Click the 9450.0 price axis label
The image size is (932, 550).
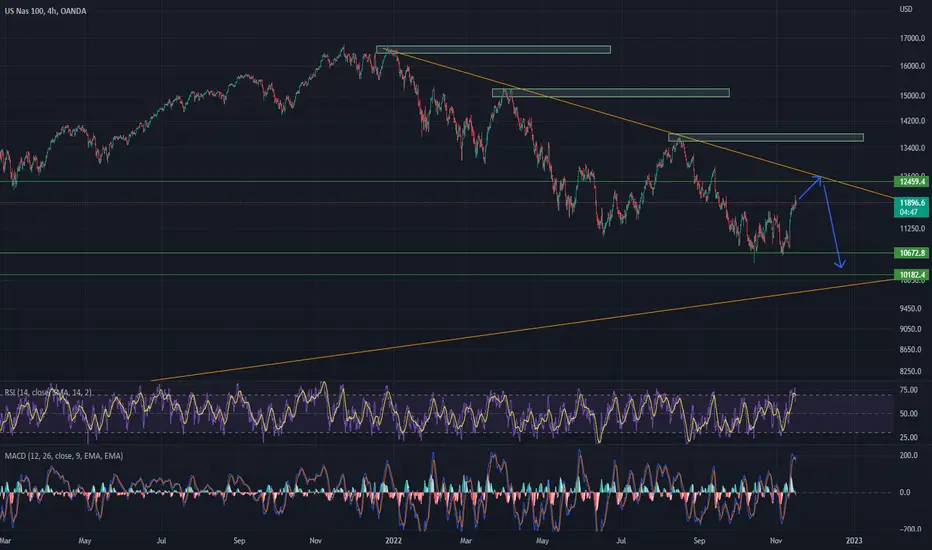pos(910,309)
